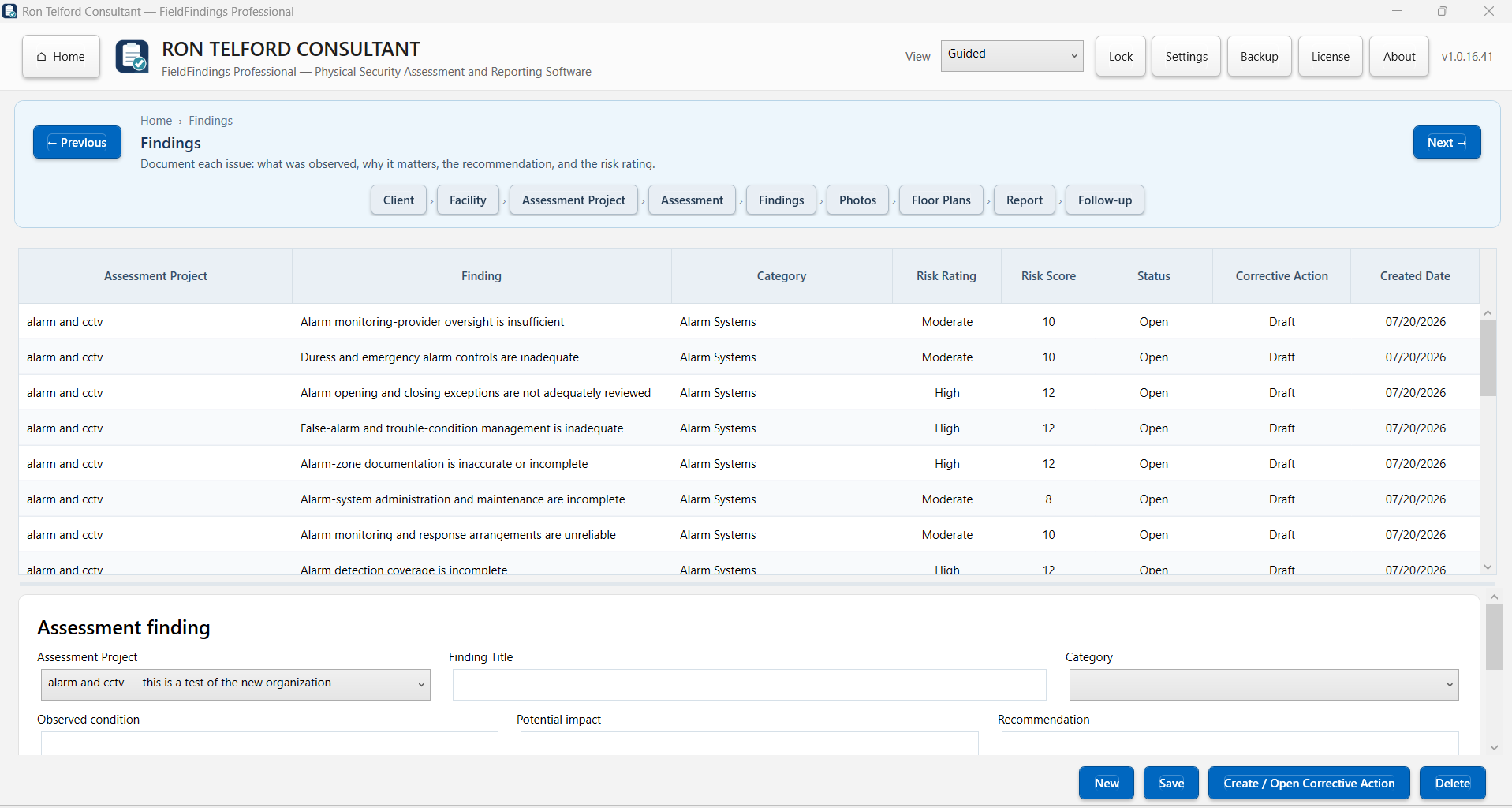Sort by Finding column header
The height and width of the screenshot is (808, 1512).
click(x=481, y=276)
